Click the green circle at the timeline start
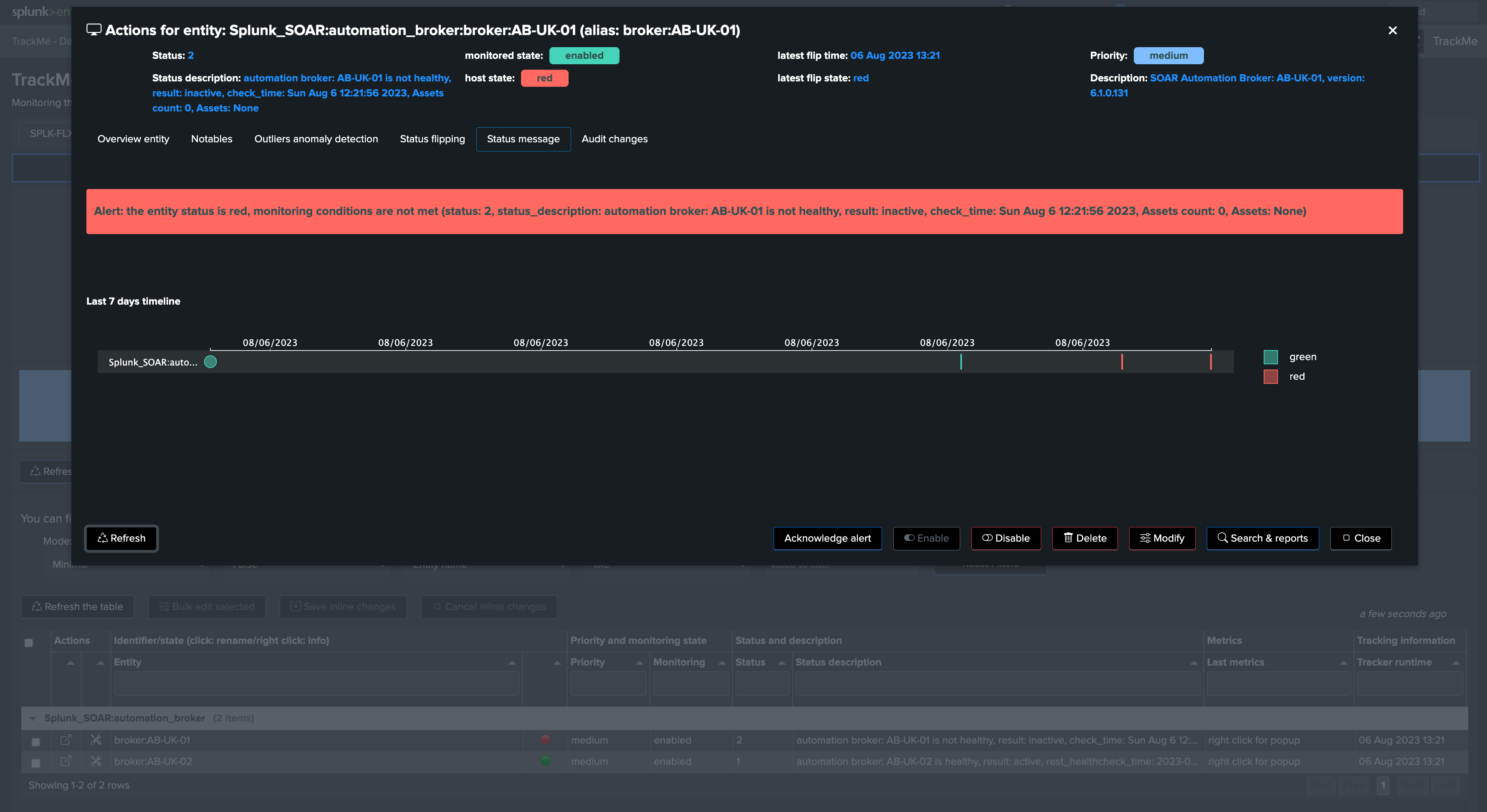 tap(211, 362)
